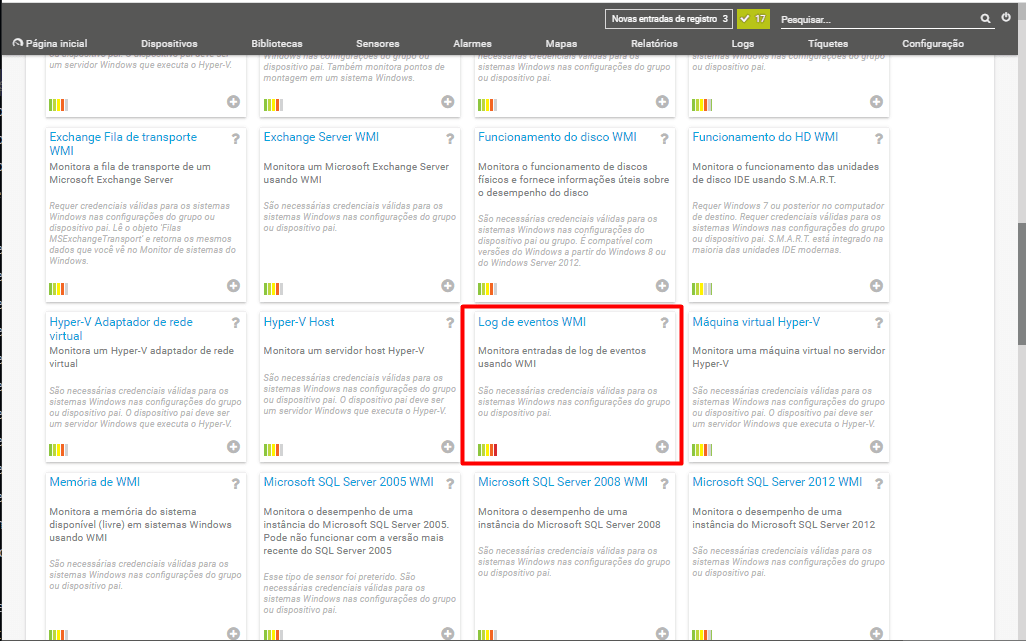The image size is (1026, 641).
Task: Open Microsoft SQL Server 2005 WMI link
Action: (x=348, y=482)
